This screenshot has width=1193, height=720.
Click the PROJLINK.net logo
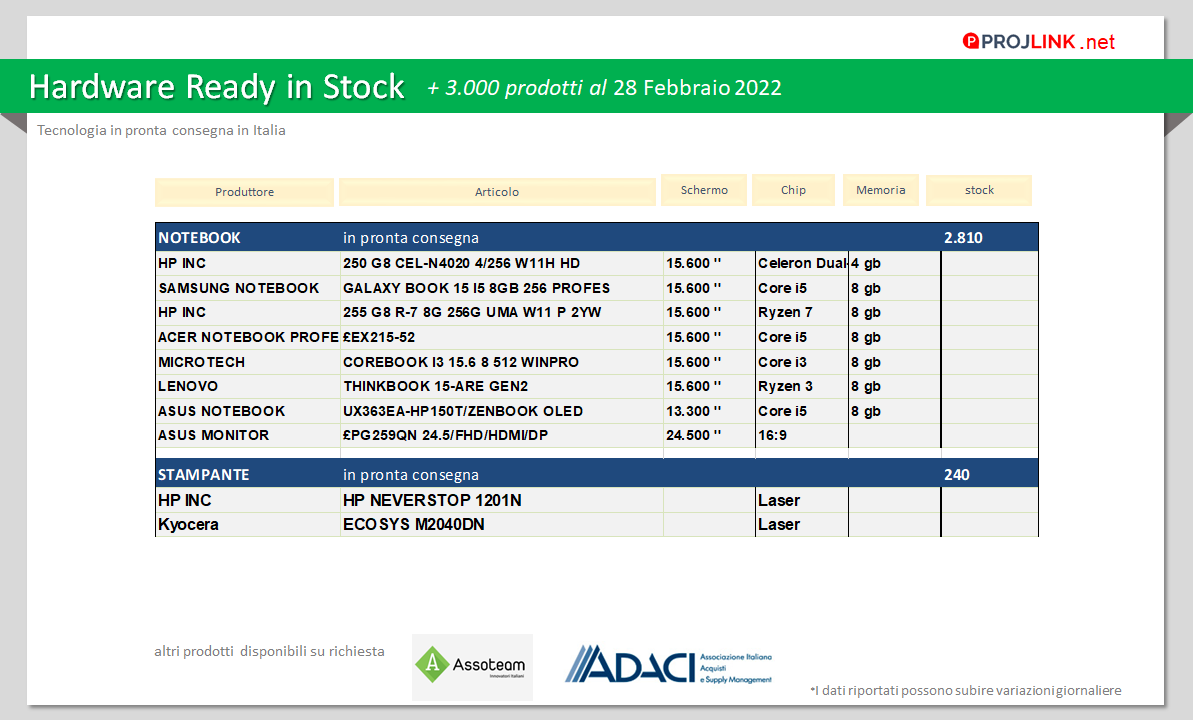[1039, 42]
